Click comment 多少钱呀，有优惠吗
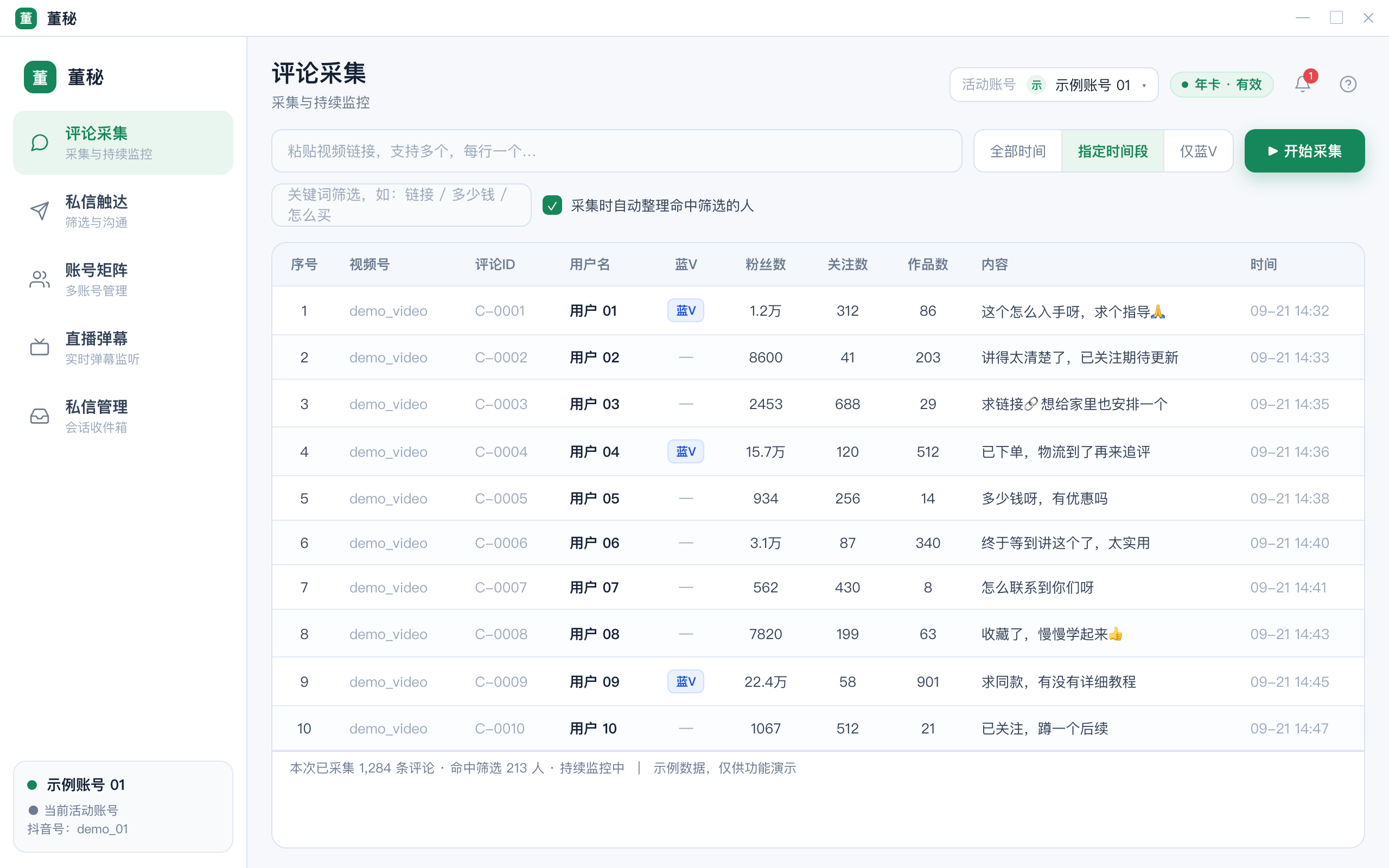1389x868 pixels. tap(1044, 499)
